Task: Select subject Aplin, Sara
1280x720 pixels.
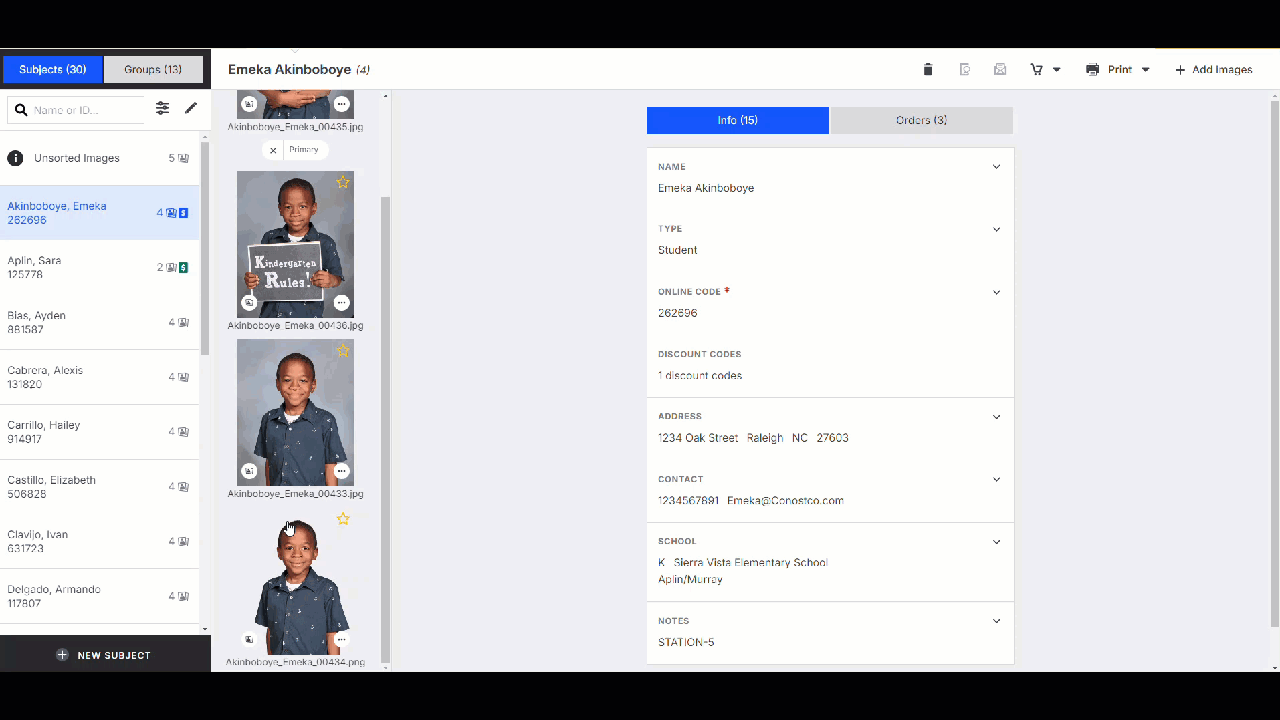Action: click(100, 267)
